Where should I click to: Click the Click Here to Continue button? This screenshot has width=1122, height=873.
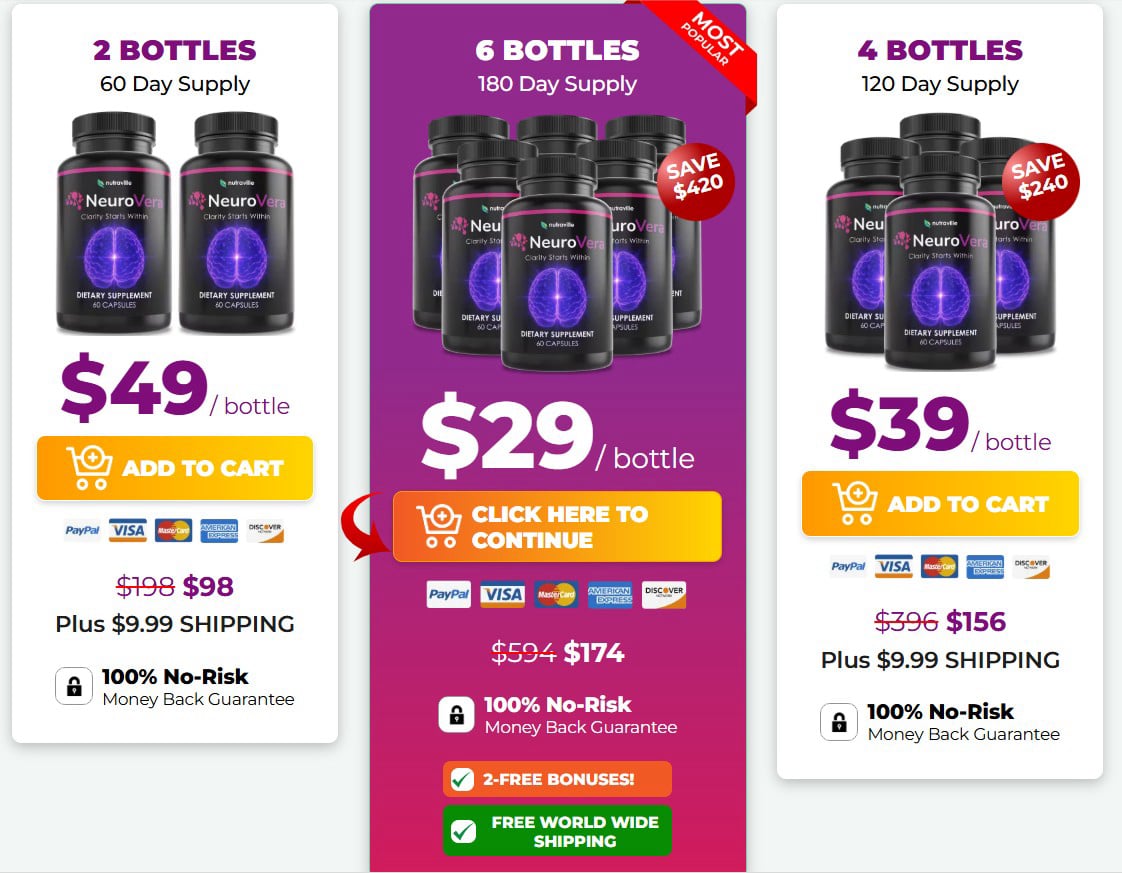click(557, 527)
